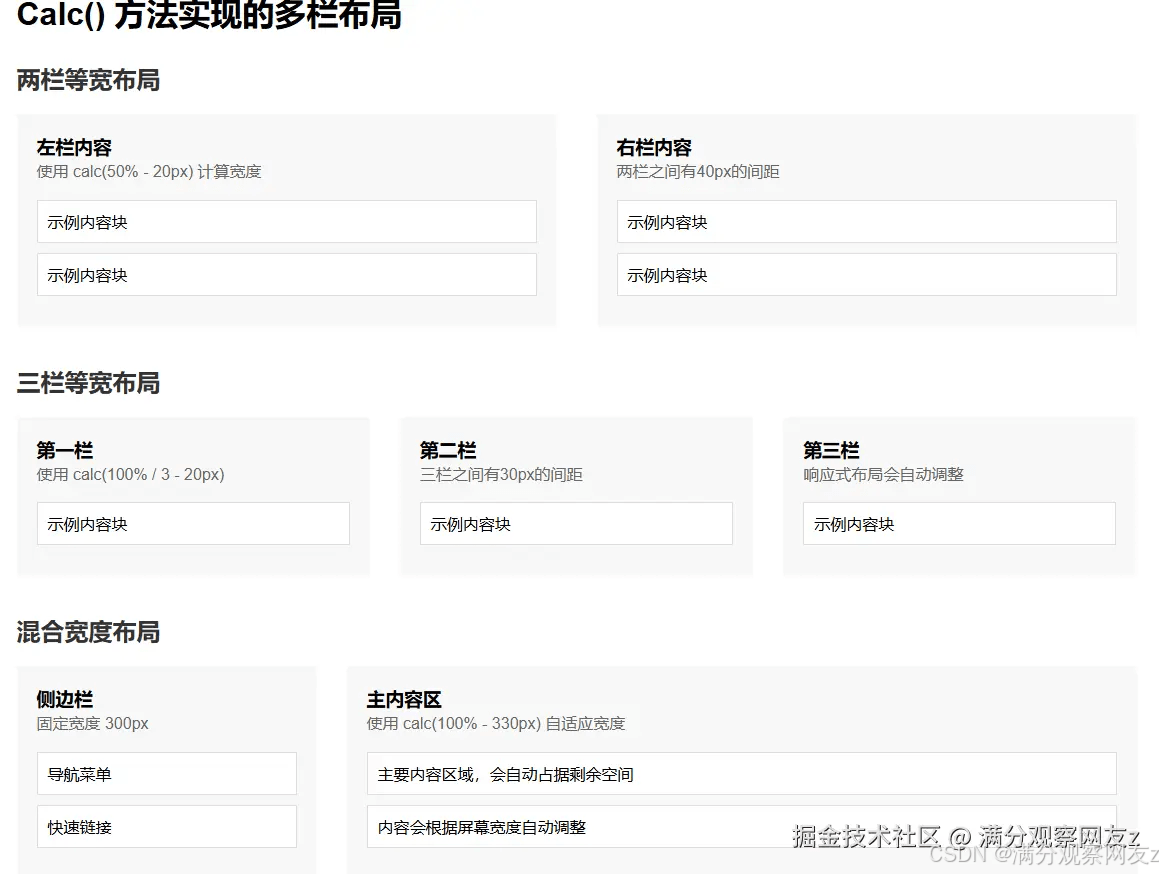Click the 响应式布局会自动调整 text
The image size is (1163, 874).
[883, 475]
